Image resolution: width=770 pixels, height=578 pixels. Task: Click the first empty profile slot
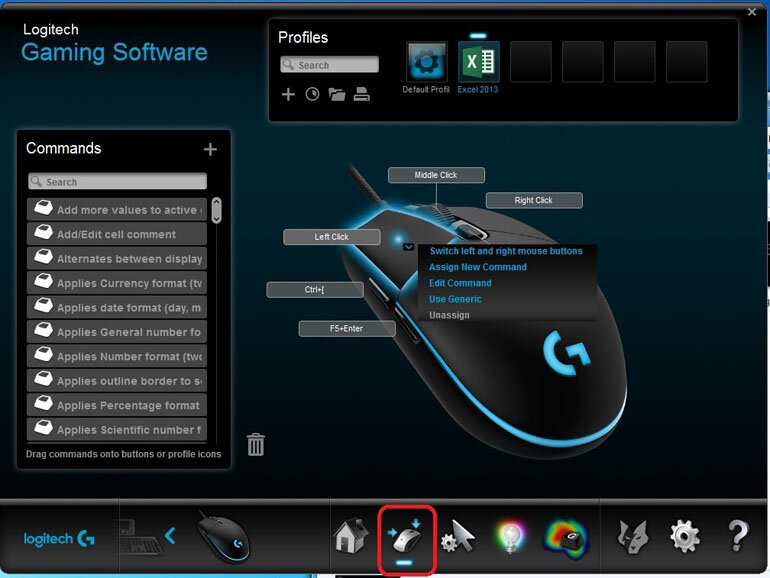(x=531, y=62)
